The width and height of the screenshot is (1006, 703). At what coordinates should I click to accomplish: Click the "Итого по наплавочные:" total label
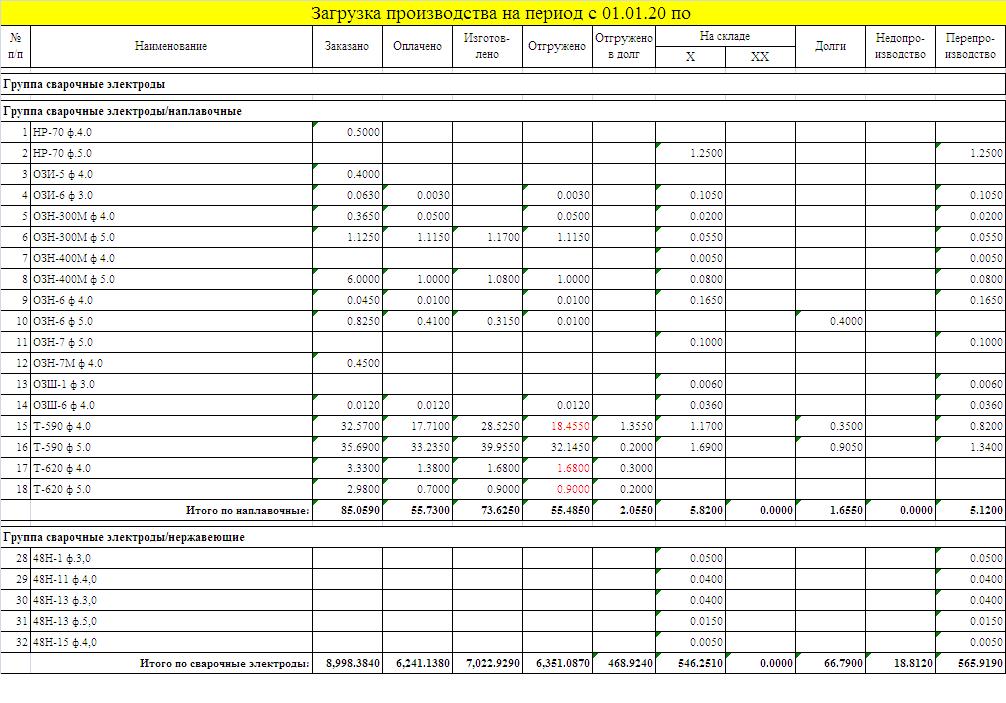(x=248, y=511)
